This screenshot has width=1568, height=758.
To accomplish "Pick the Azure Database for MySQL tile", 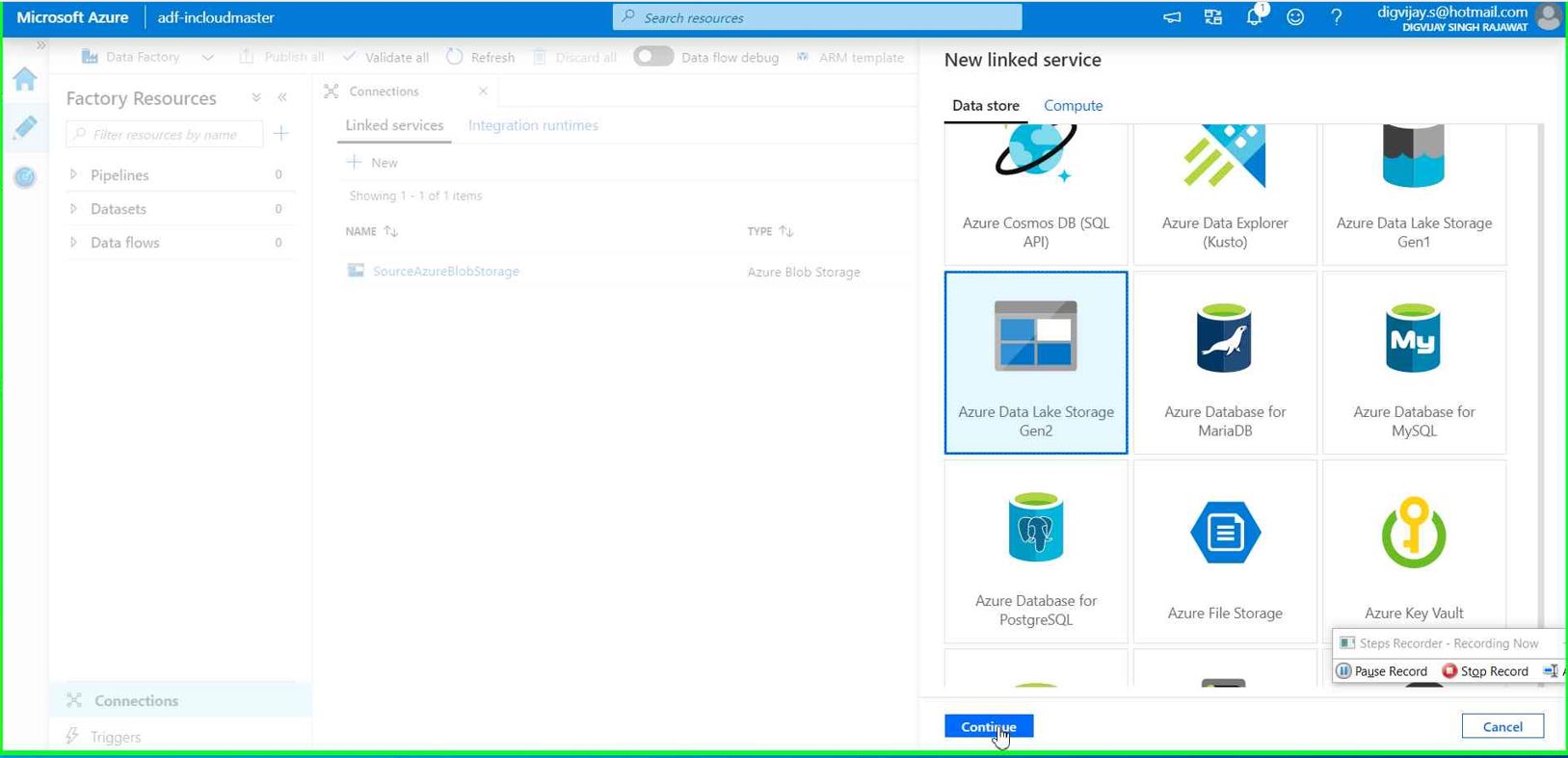I will [x=1414, y=362].
